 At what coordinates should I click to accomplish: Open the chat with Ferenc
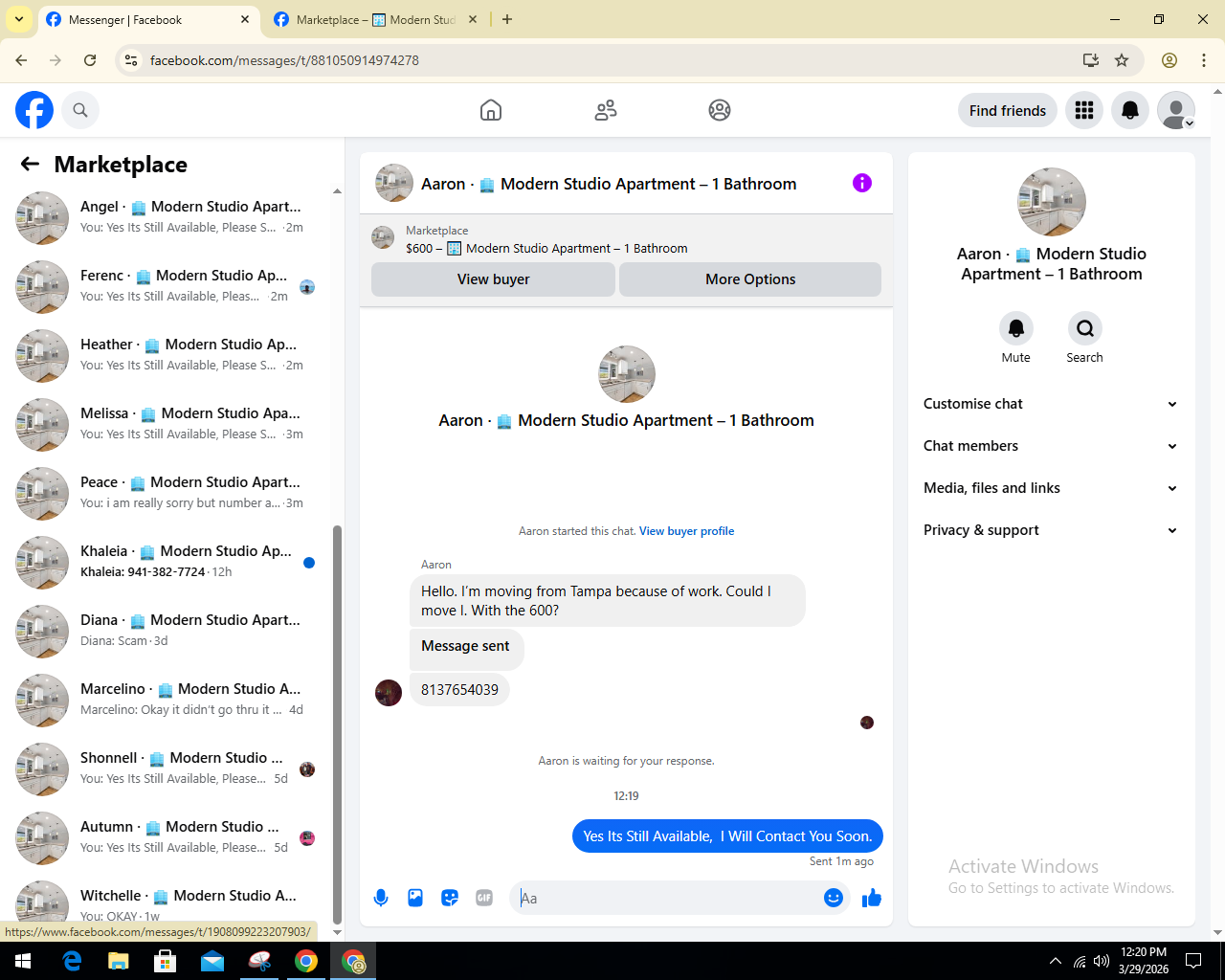[166, 287]
